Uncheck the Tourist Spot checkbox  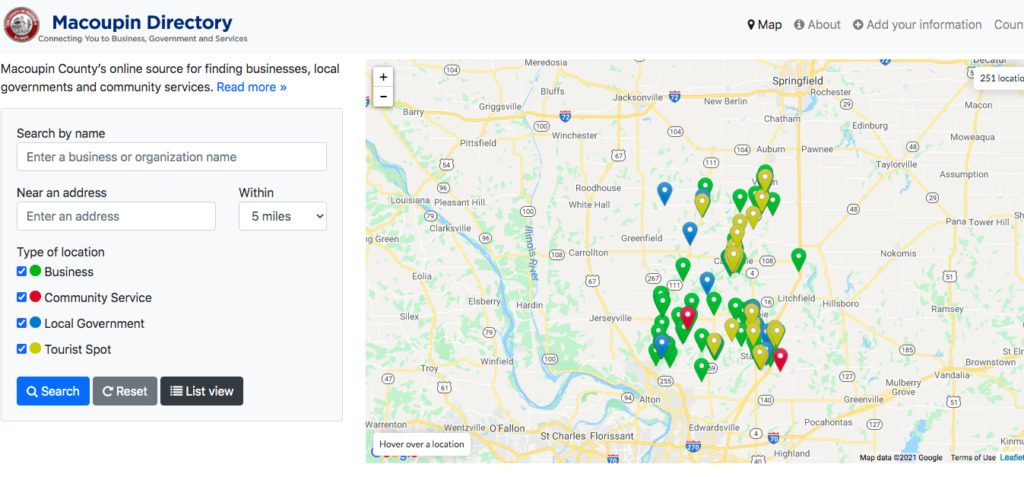coord(22,349)
